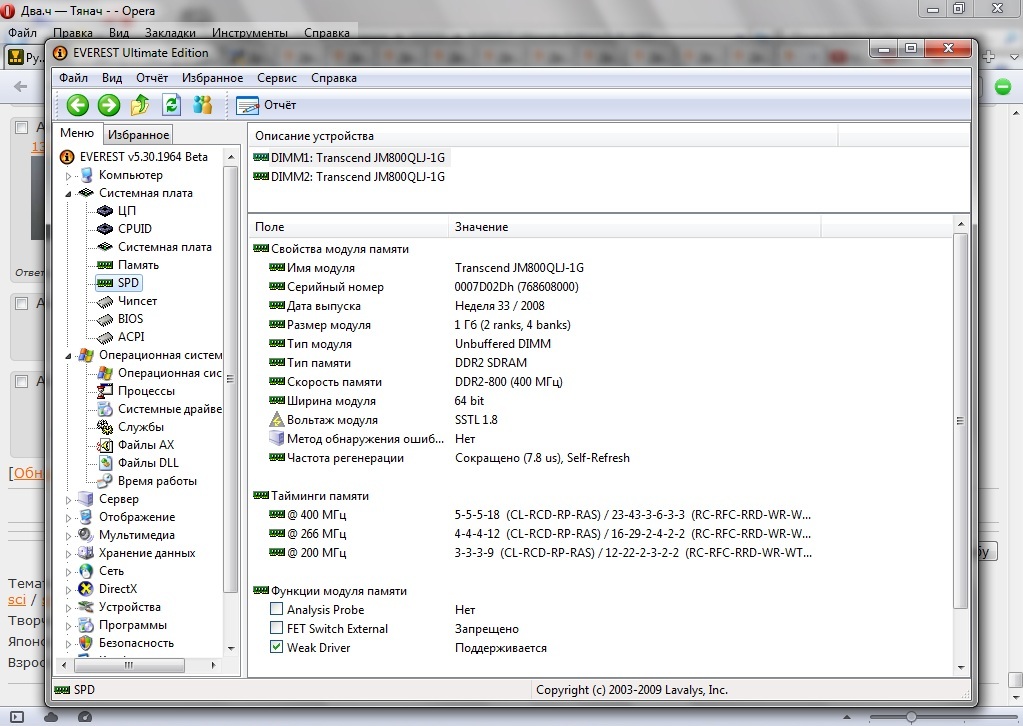This screenshot has height=726, width=1023.
Task: Toggle the Analysis Probe checkbox
Action: tap(277, 609)
